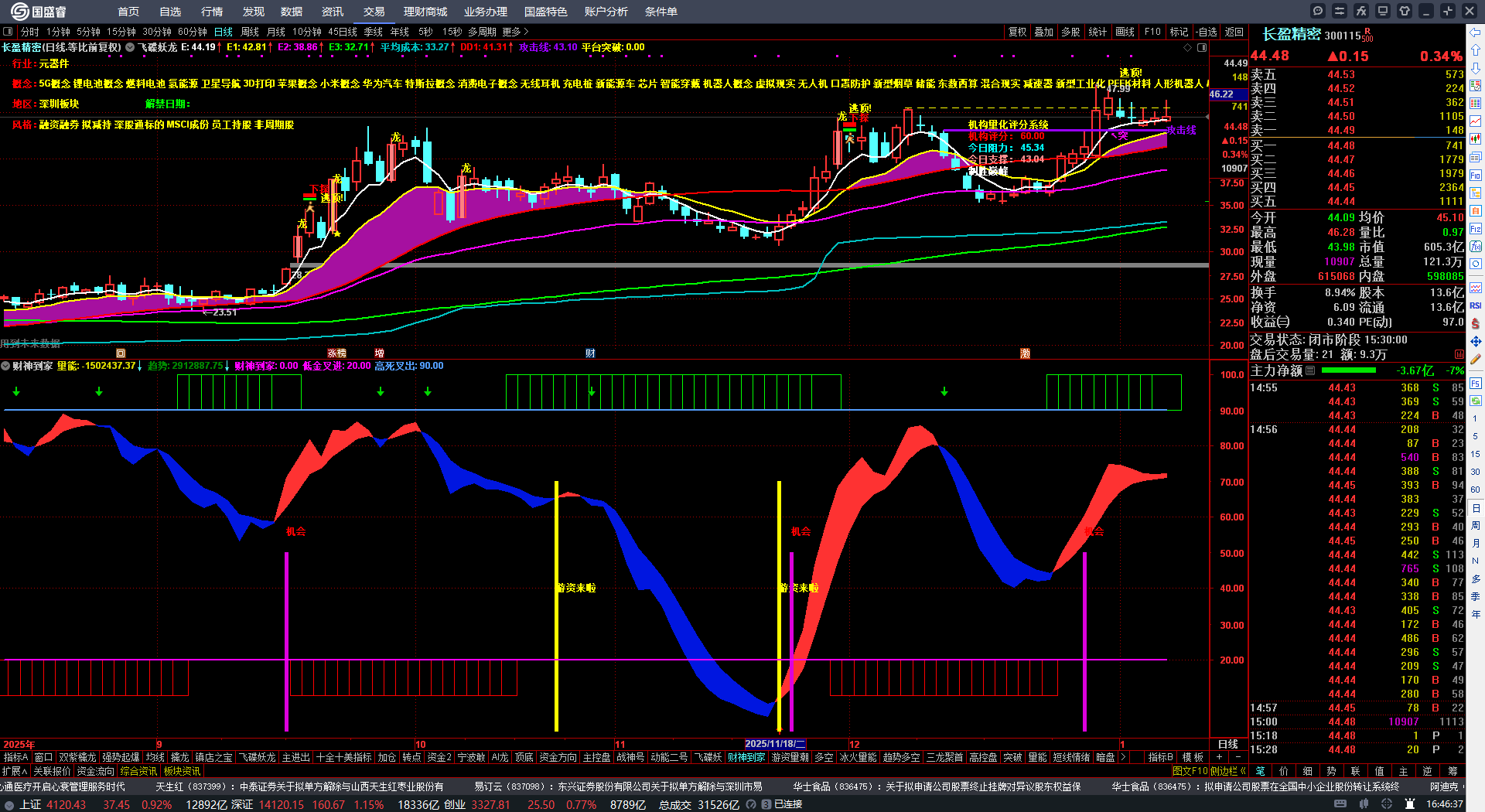The height and width of the screenshot is (812, 1485).
Task: Show more indicator tabs with the > arrow
Action: (x=1123, y=757)
